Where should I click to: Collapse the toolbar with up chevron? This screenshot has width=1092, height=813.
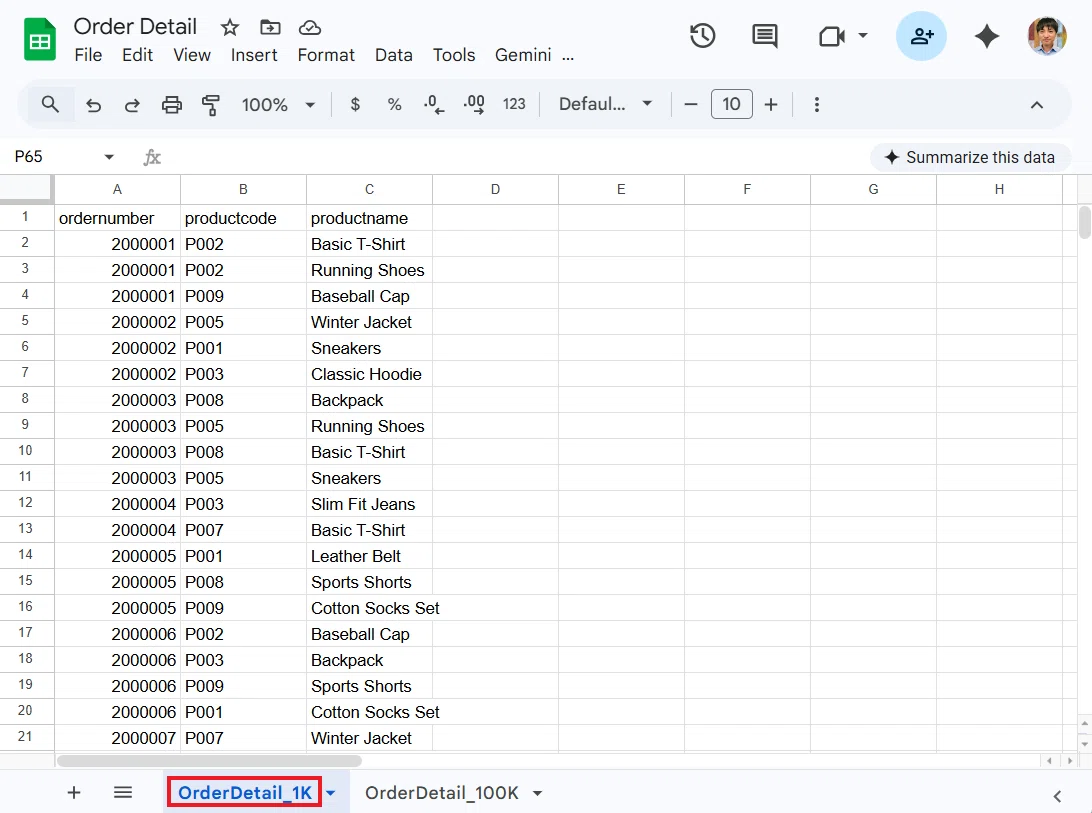pyautogui.click(x=1036, y=104)
